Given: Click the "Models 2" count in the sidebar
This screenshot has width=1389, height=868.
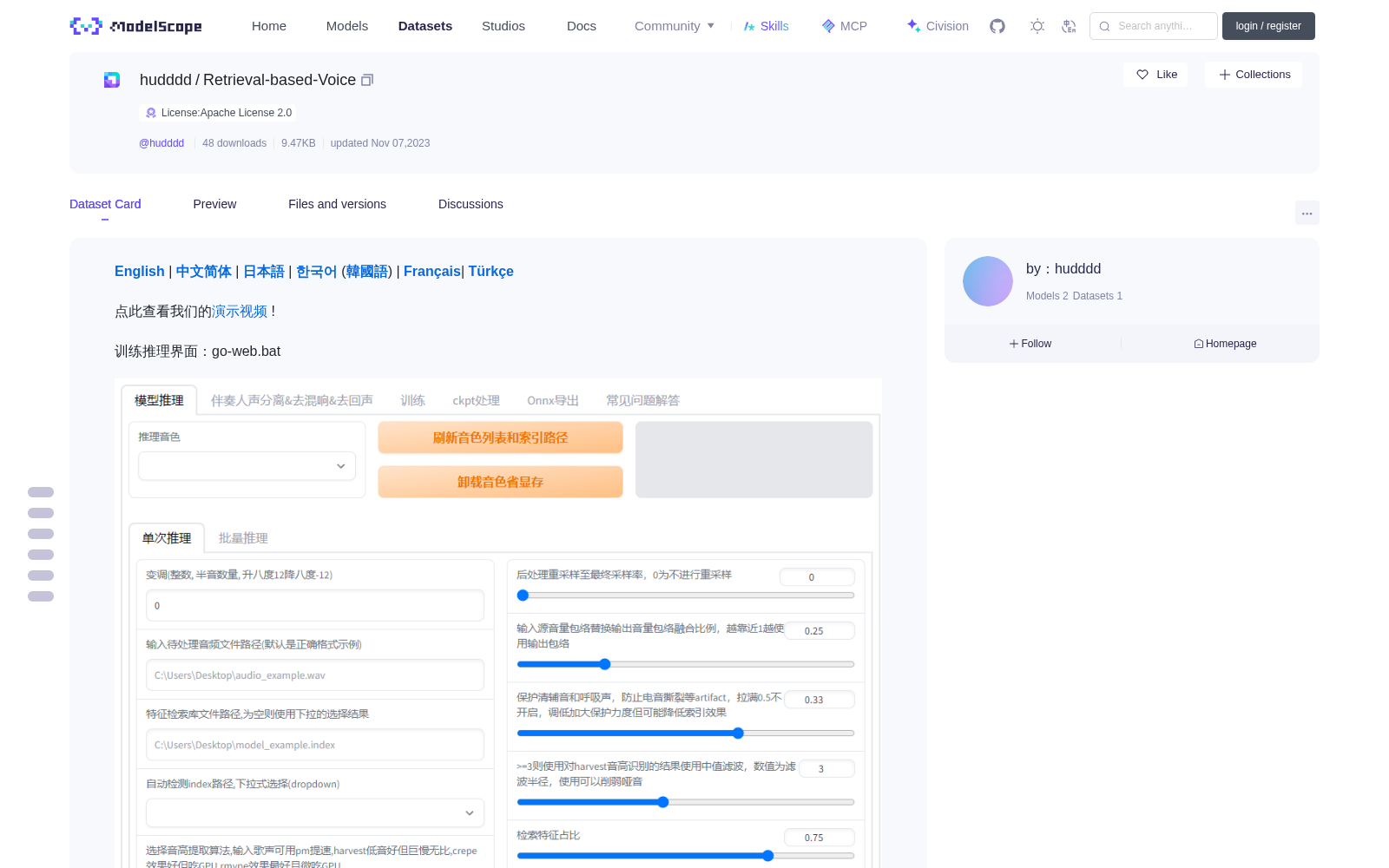Looking at the screenshot, I should click(x=1047, y=296).
